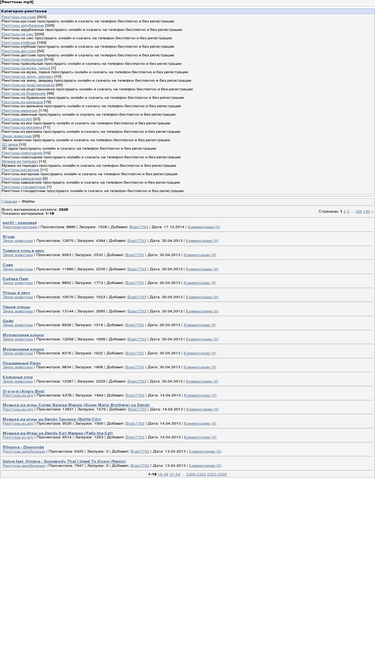Open the "Сова" ringtone entry
Screen dimensions: 375x667
coord(8,265)
